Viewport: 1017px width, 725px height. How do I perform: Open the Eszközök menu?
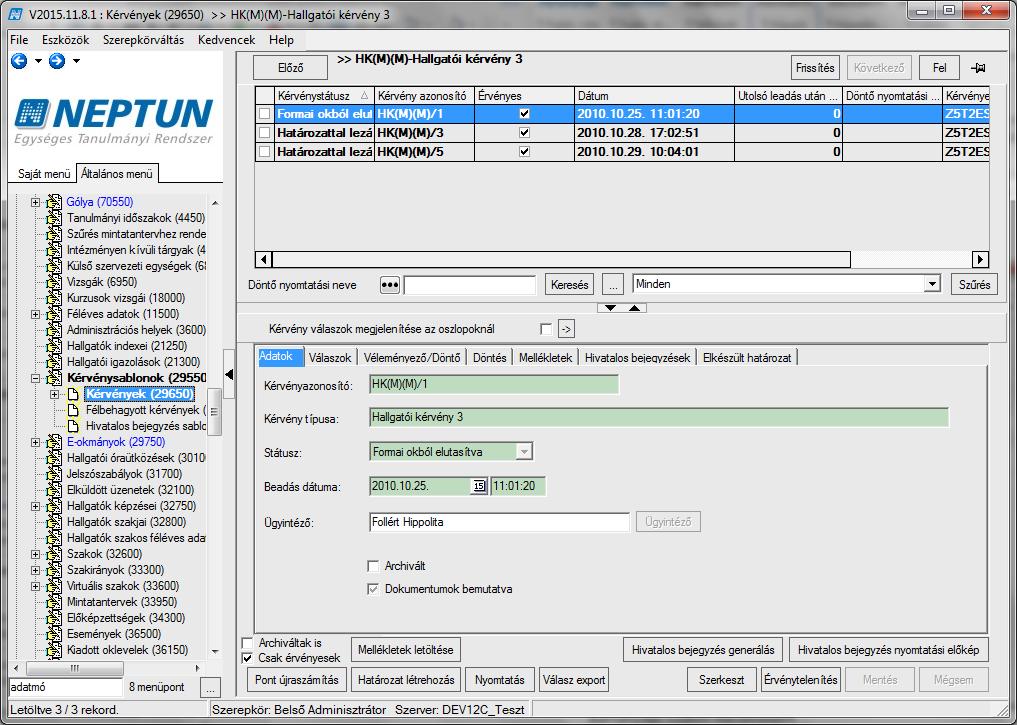(66, 40)
